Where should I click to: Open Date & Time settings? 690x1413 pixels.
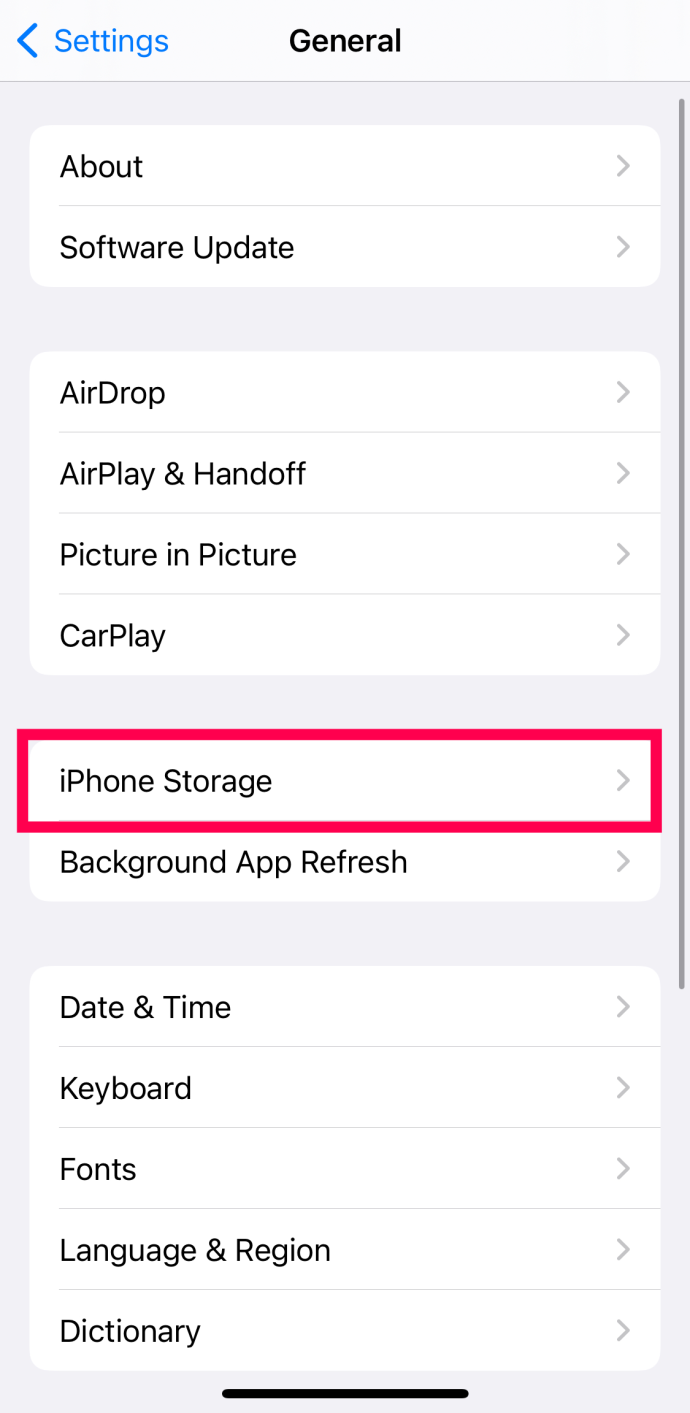[345, 1007]
